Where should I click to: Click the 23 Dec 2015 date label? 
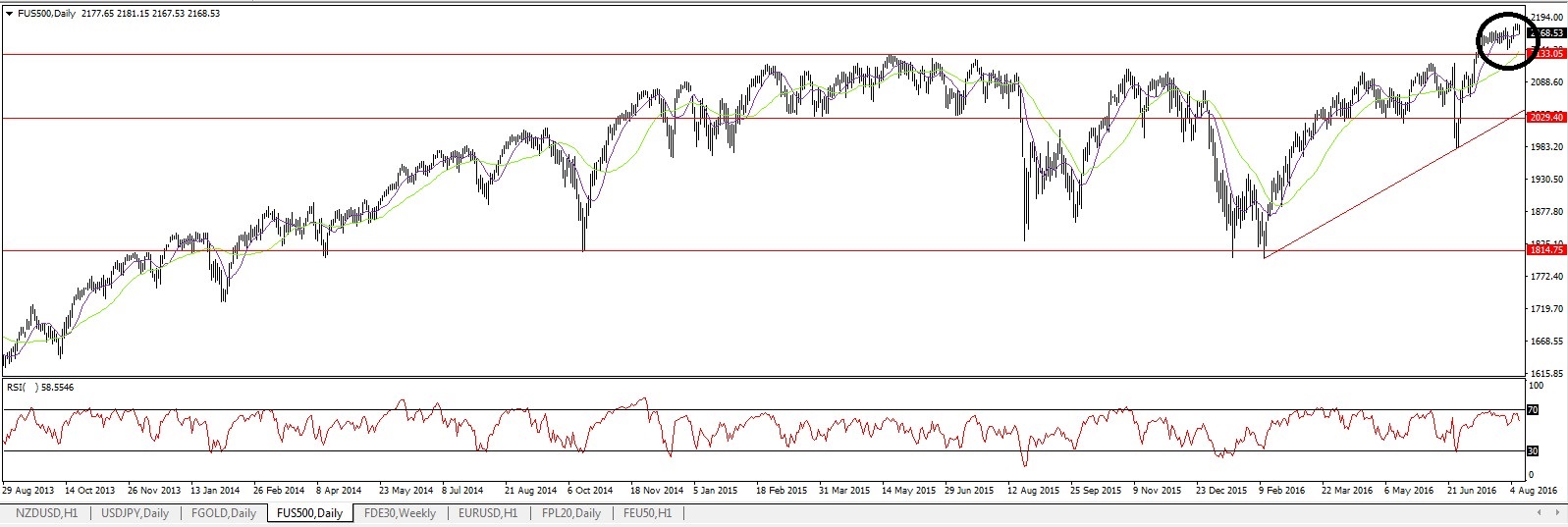click(1222, 490)
